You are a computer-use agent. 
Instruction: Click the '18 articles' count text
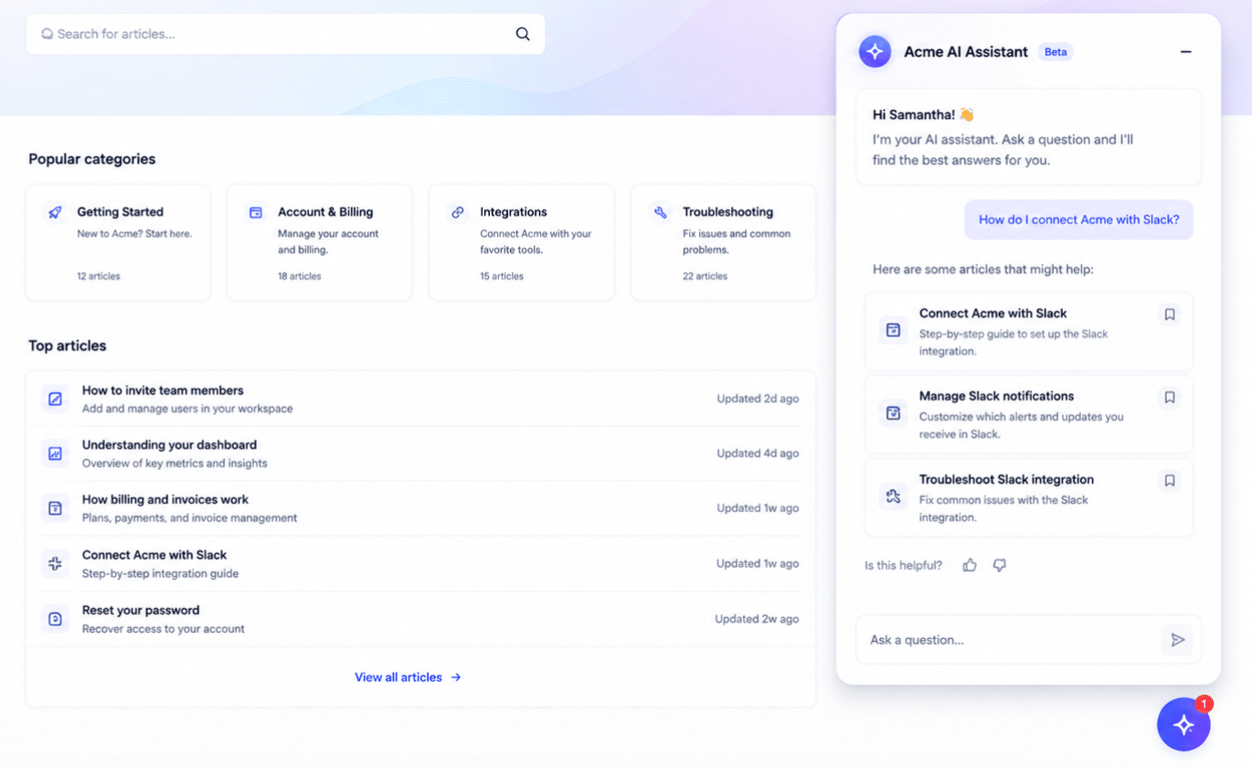[299, 276]
